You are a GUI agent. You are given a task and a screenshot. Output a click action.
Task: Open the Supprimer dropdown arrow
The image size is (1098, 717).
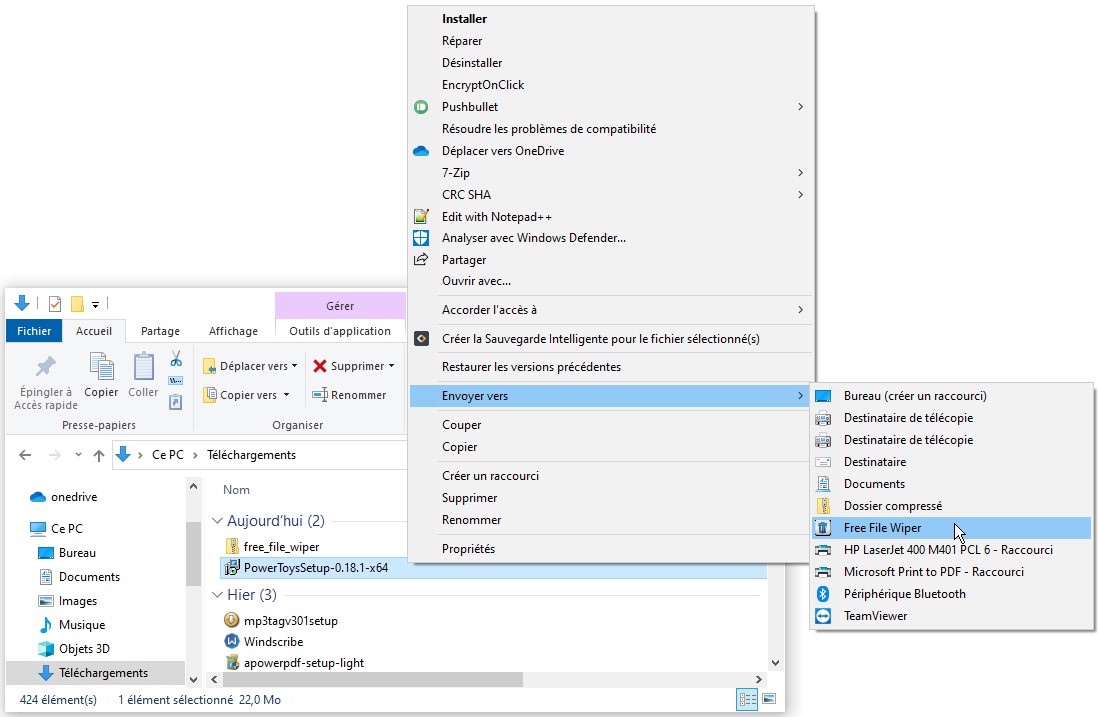(x=391, y=366)
